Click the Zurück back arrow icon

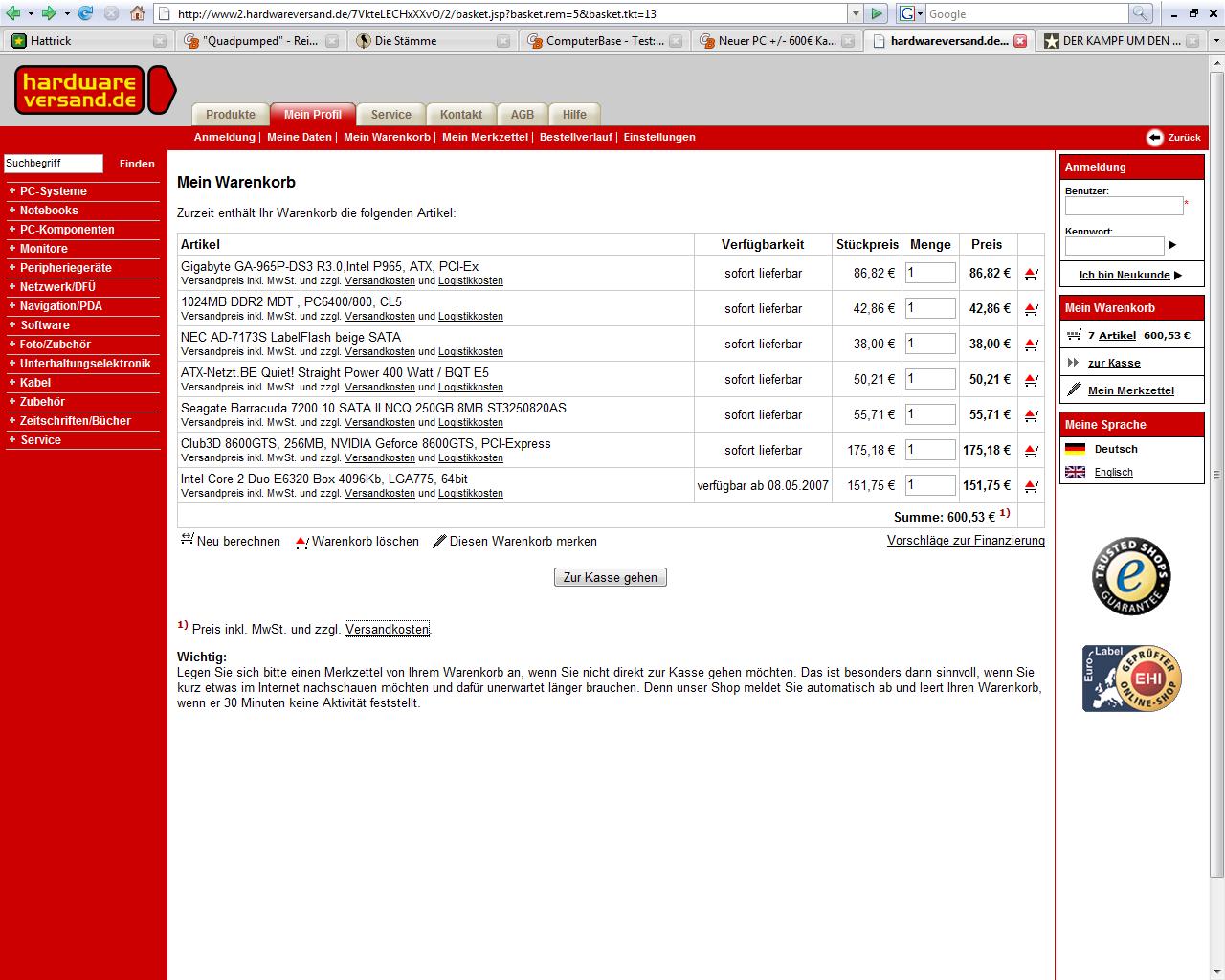point(1155,137)
